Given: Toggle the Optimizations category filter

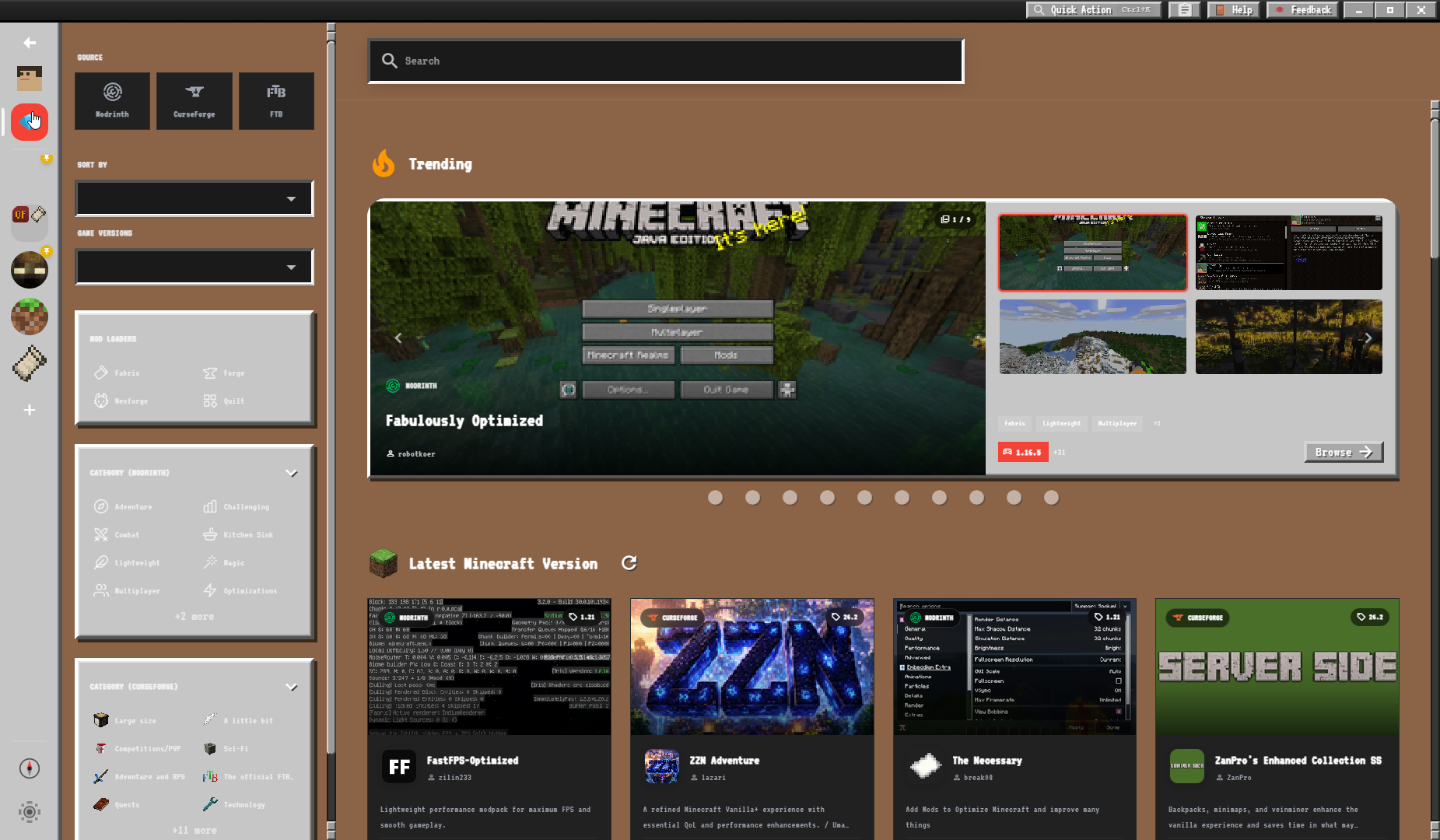Looking at the screenshot, I should (240, 591).
